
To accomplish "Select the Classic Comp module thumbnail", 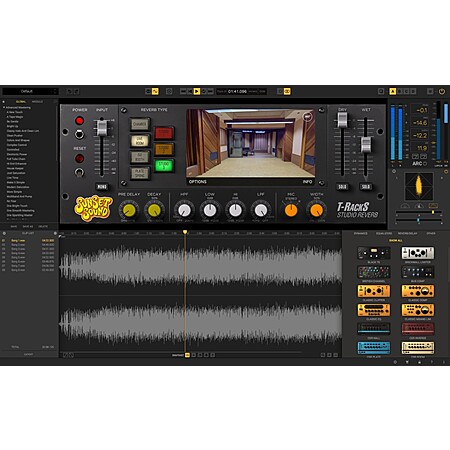I will 418,291.
